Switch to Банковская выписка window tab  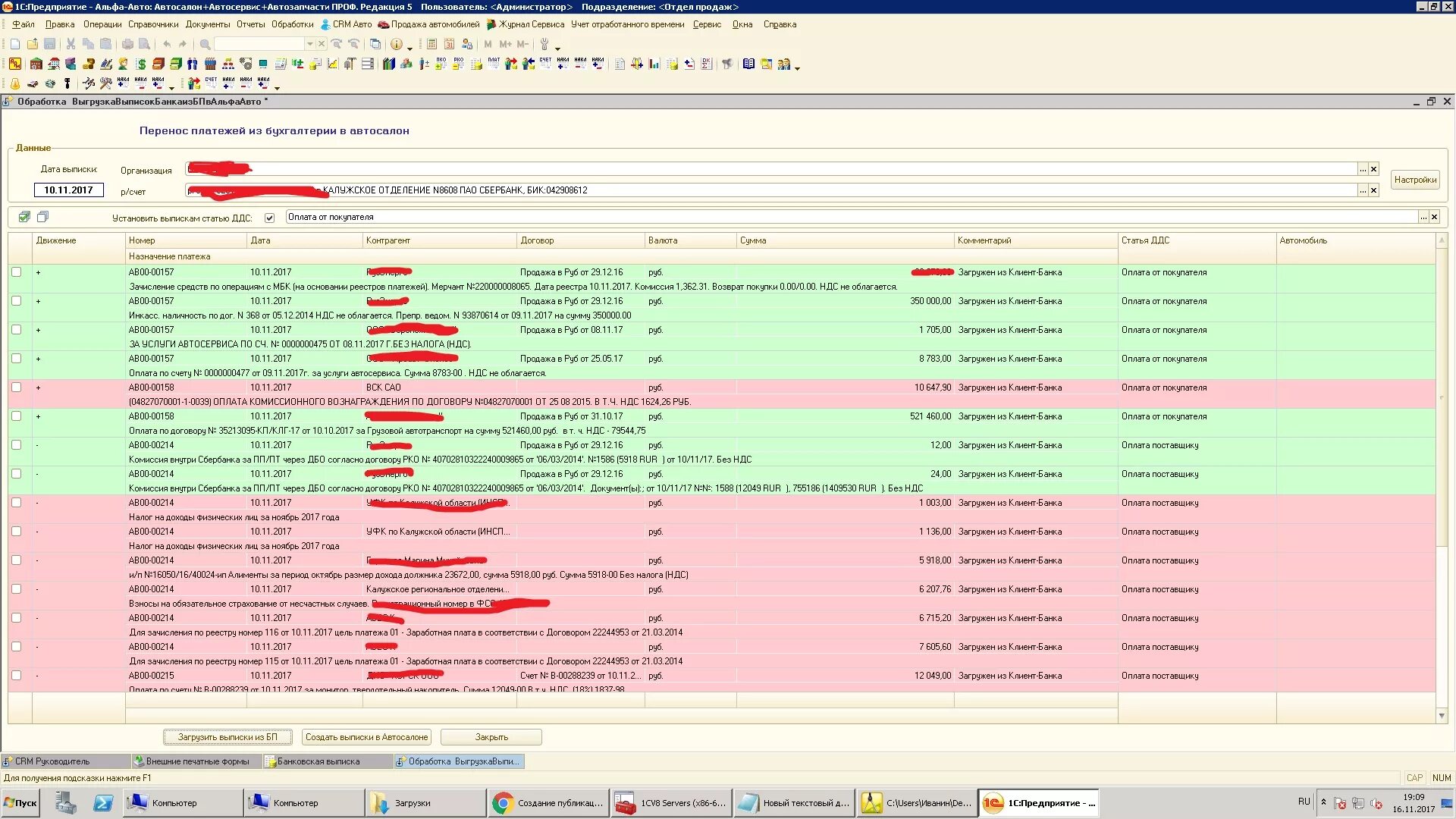click(x=318, y=761)
